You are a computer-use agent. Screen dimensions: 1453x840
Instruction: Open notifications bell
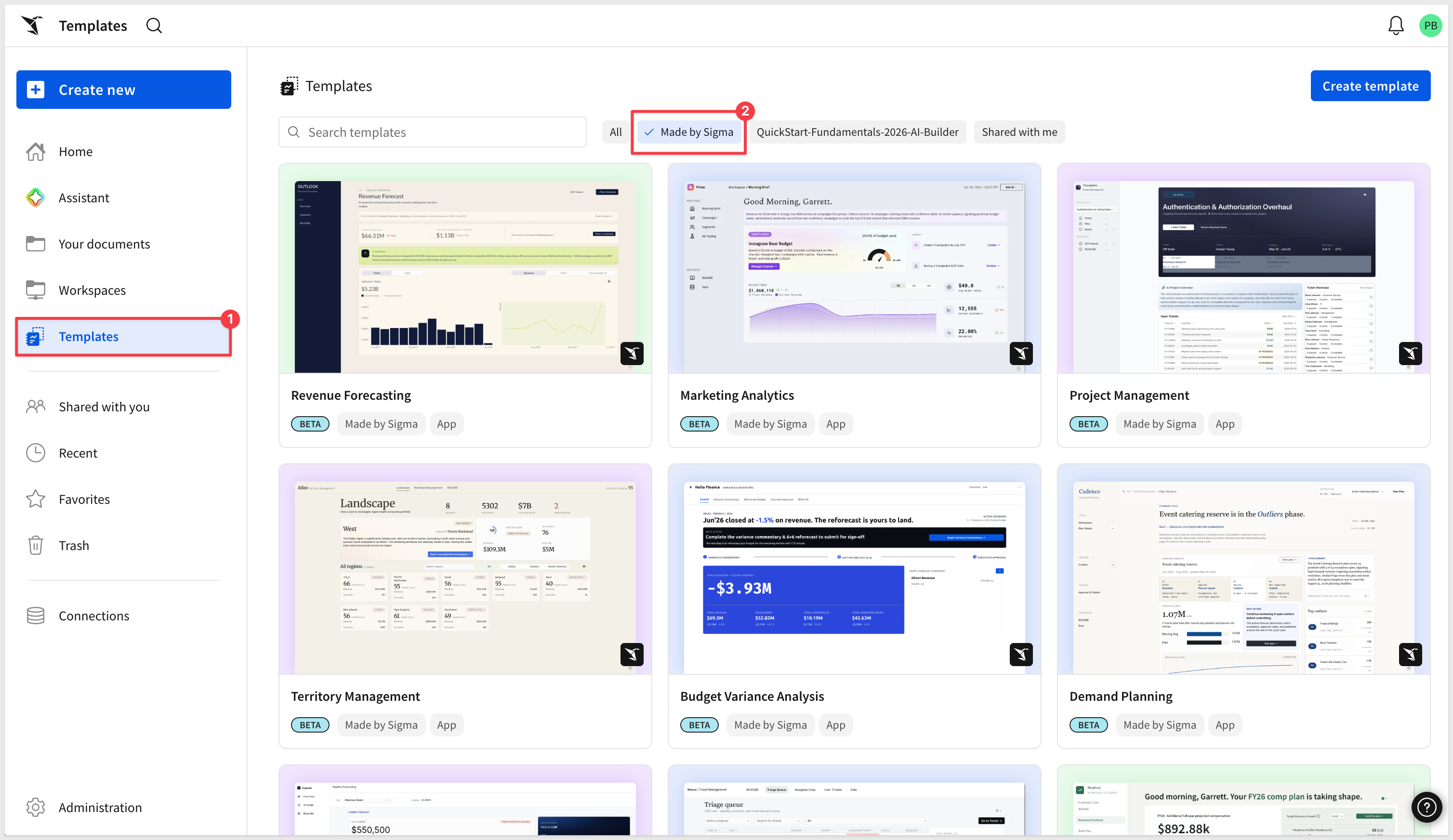[1395, 26]
